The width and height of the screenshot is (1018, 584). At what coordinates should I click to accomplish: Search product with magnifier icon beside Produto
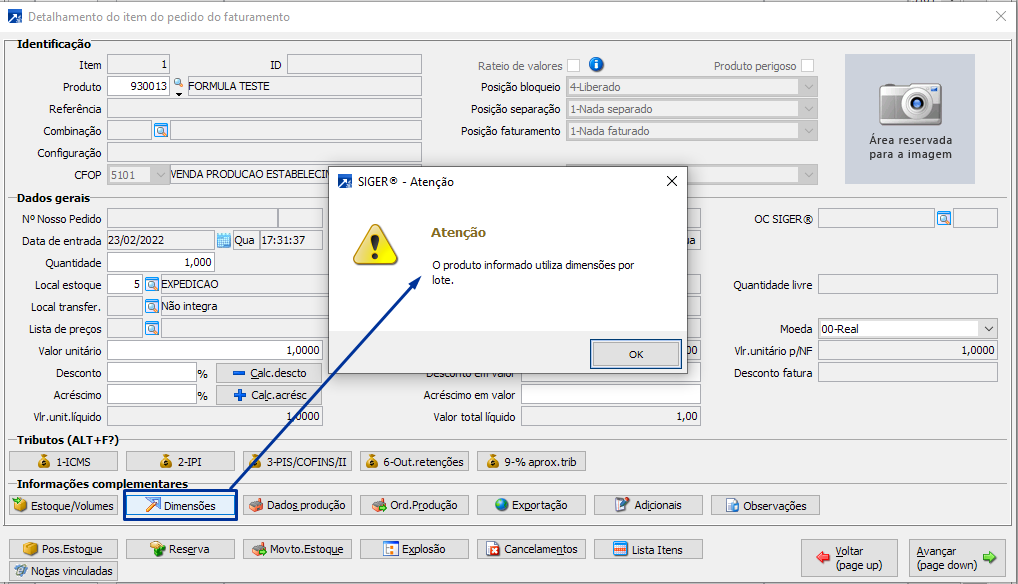pos(178,83)
